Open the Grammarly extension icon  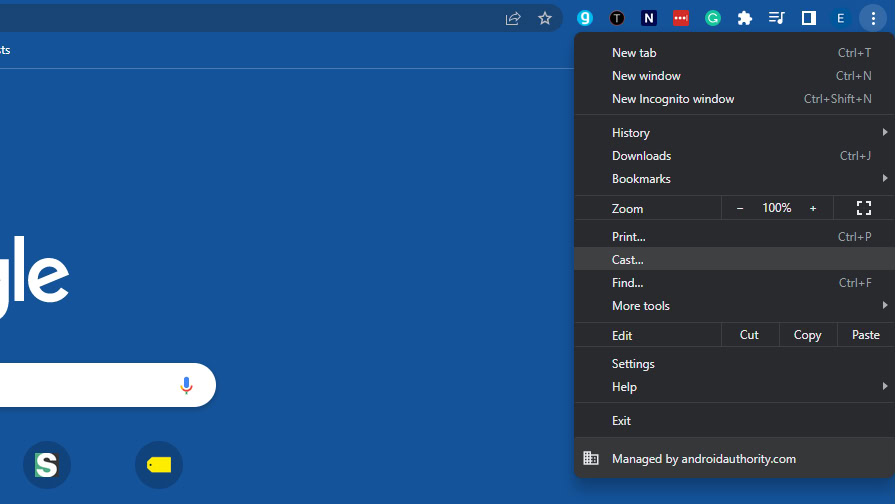click(713, 18)
